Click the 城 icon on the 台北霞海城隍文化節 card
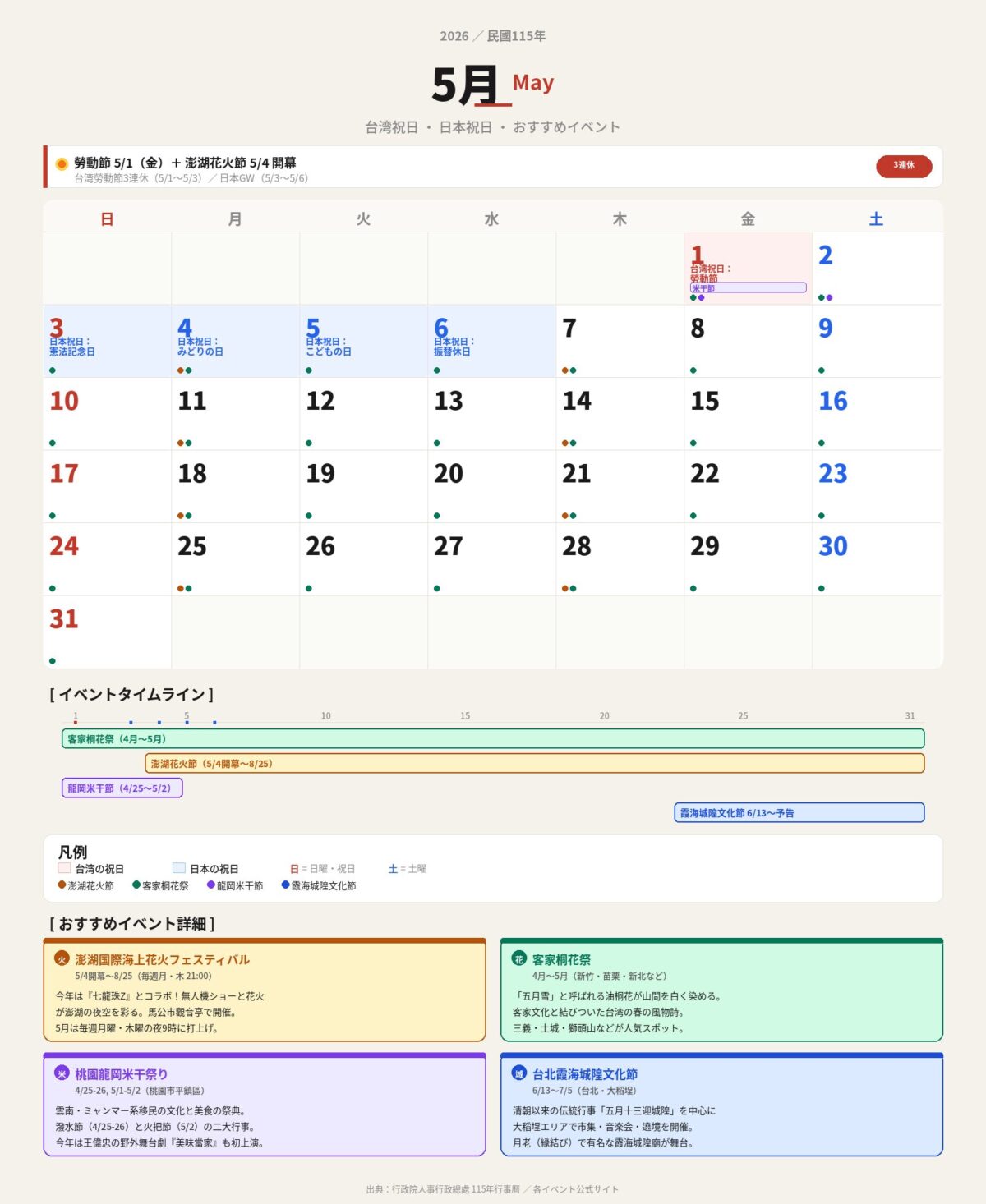986x1204 pixels. click(x=518, y=1073)
